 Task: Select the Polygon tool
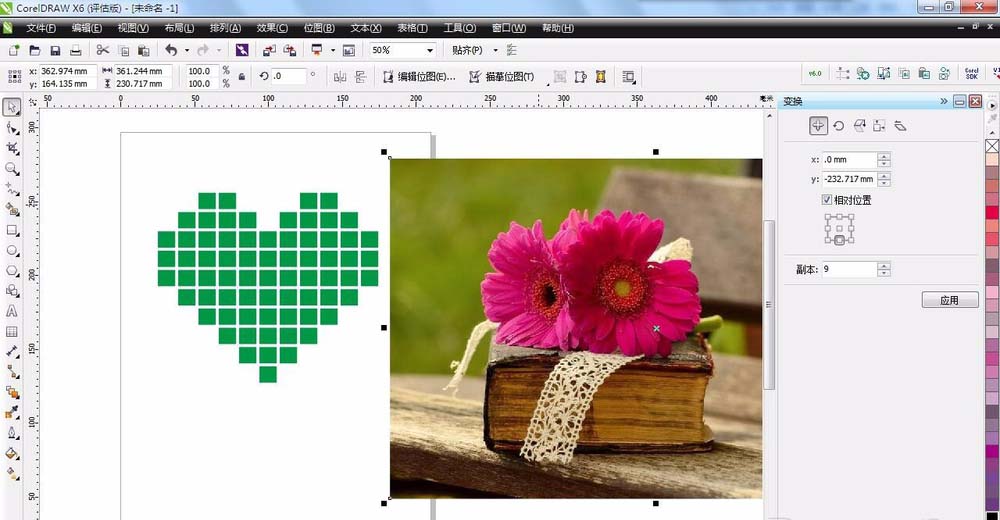(11, 271)
